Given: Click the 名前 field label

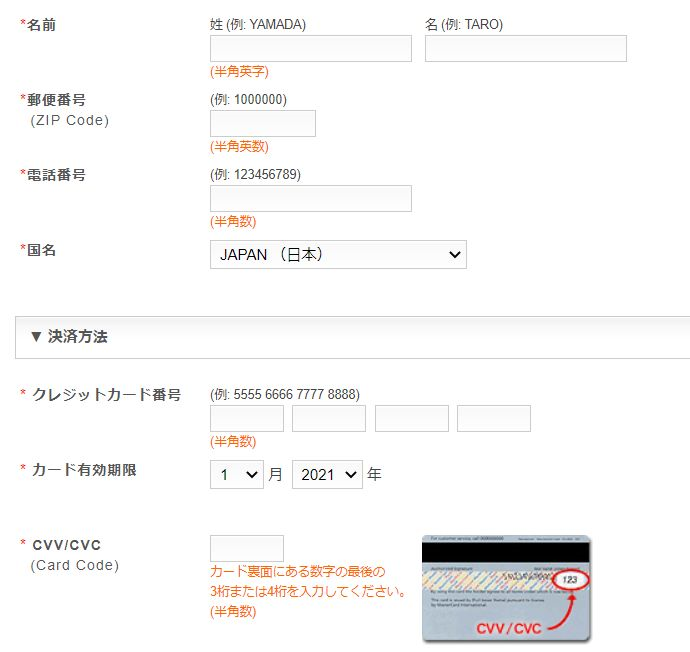Looking at the screenshot, I should (41, 25).
